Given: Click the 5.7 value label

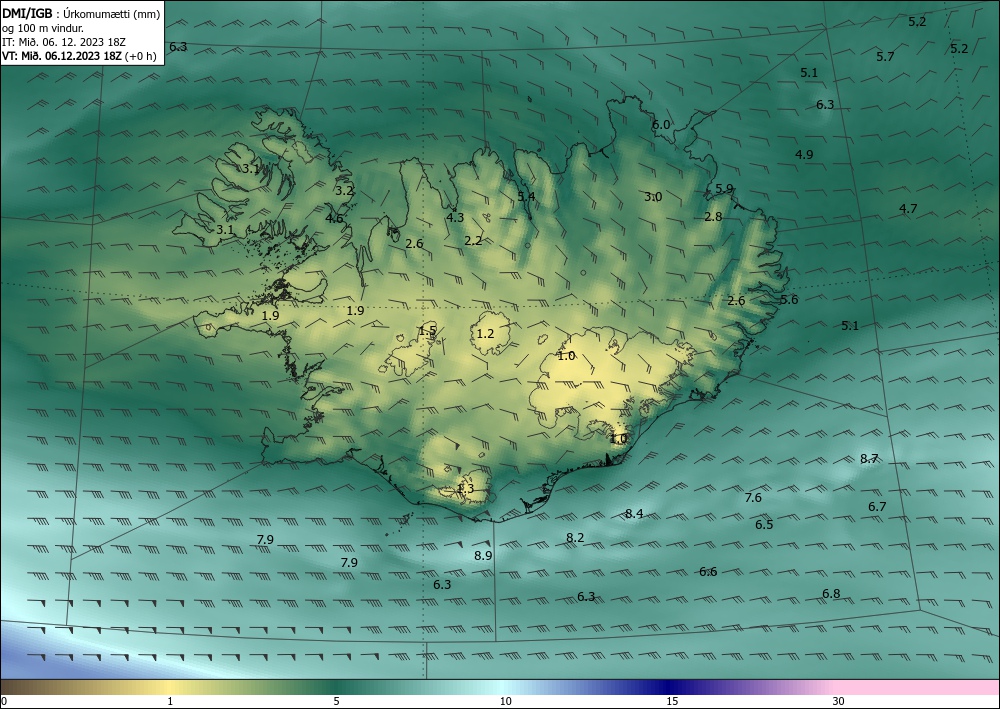Looking at the screenshot, I should click(x=885, y=57).
